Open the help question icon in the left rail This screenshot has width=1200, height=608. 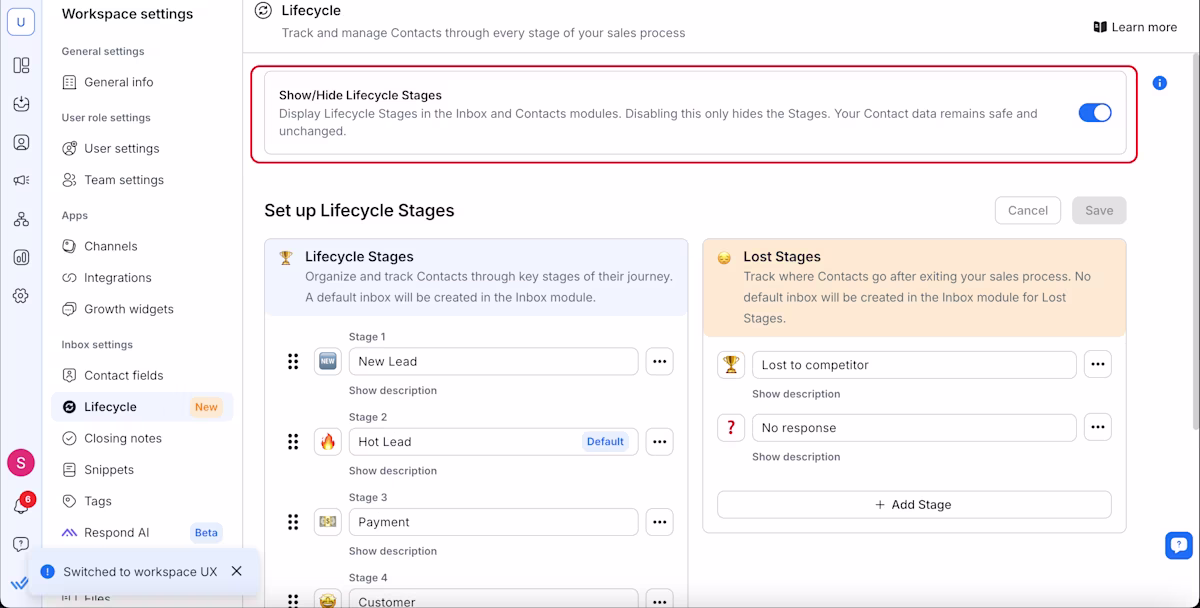tap(21, 544)
